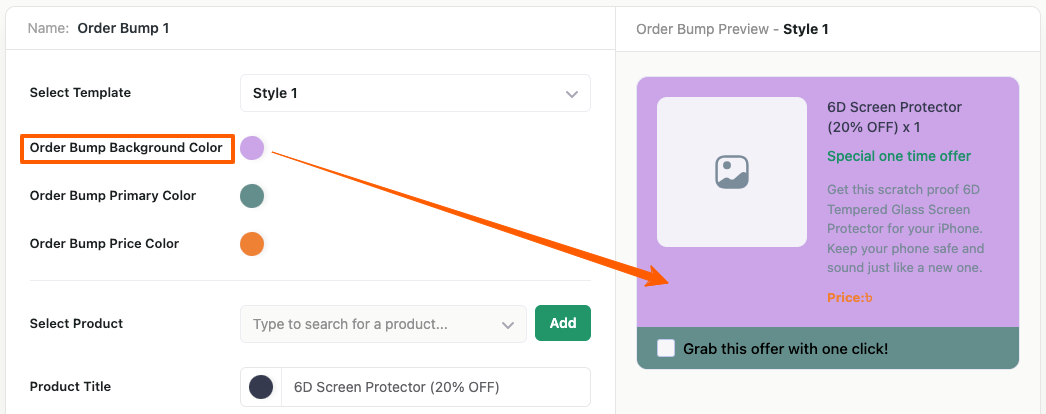This screenshot has width=1046, height=414.
Task: Click the preview title '6D Screen Protector'
Action: click(x=894, y=107)
